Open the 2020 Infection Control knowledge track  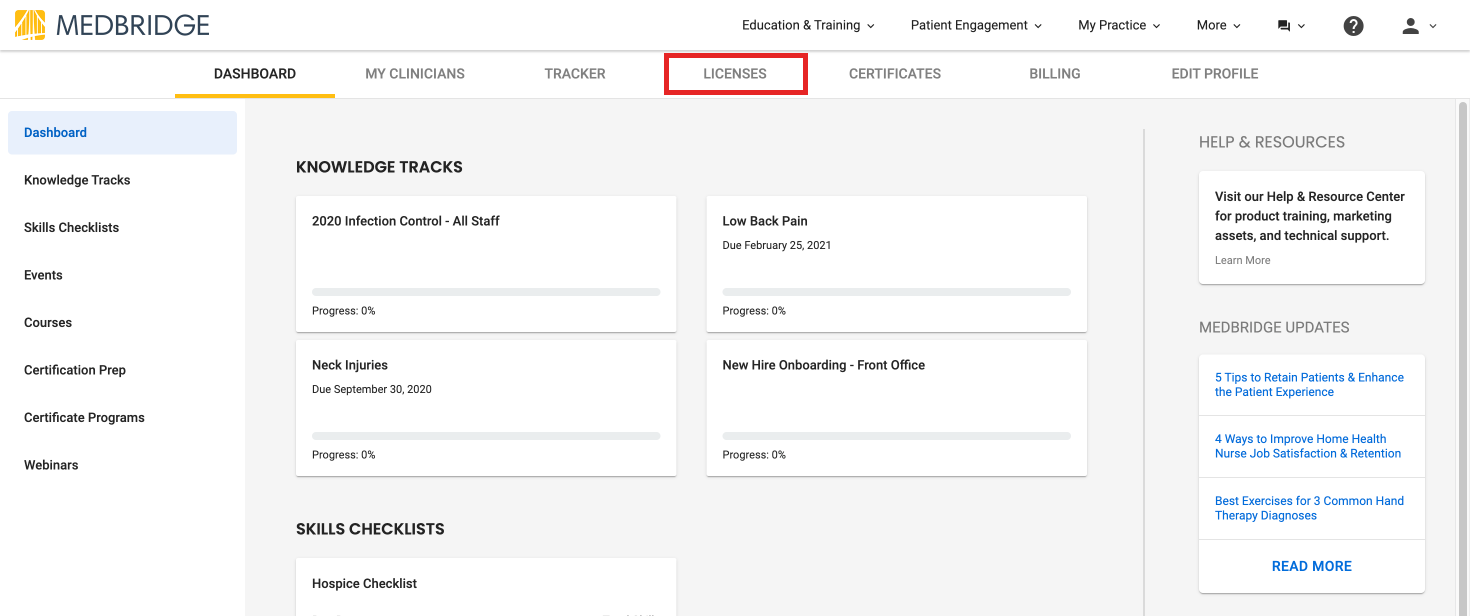coord(486,264)
